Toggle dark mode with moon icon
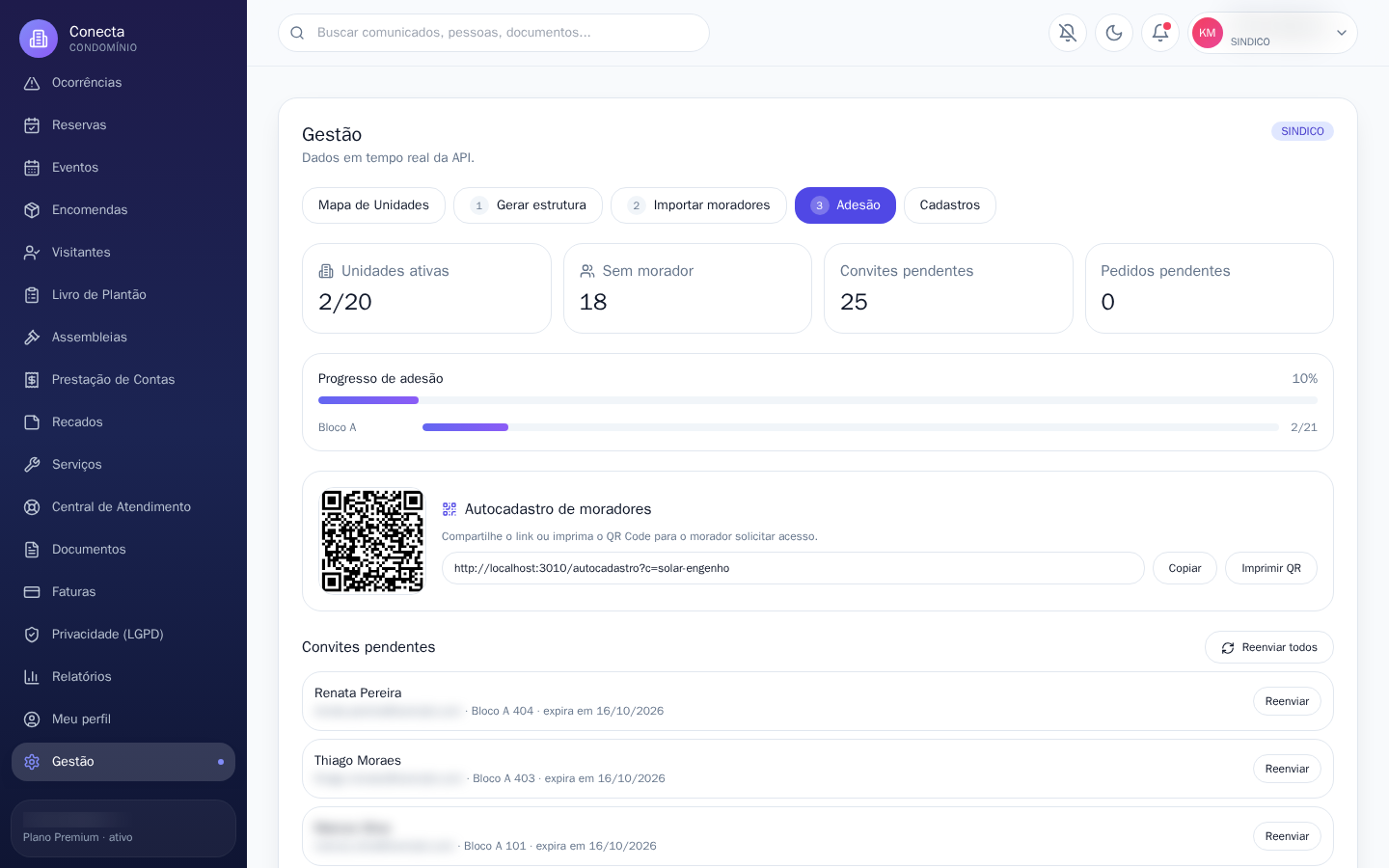 tap(1114, 33)
